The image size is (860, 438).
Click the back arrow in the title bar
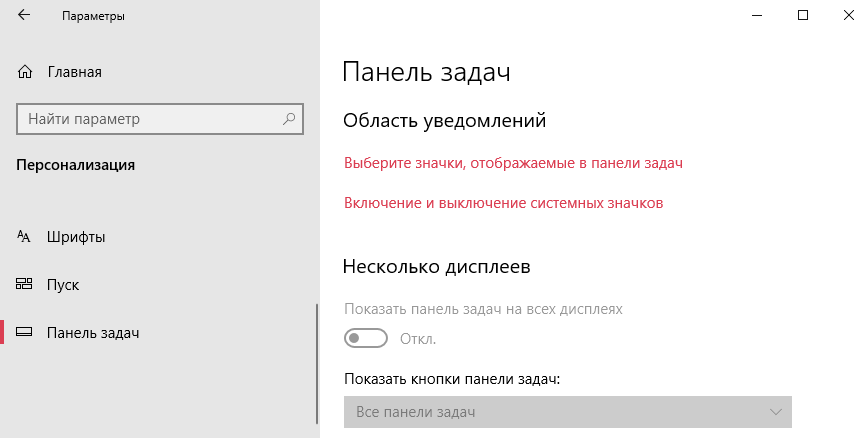24,16
